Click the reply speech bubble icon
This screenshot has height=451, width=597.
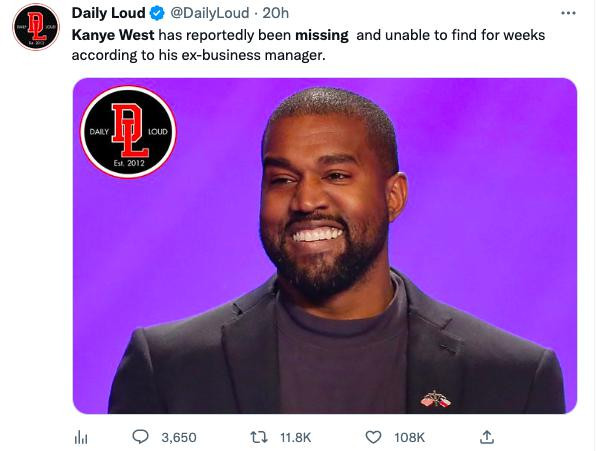(140, 437)
